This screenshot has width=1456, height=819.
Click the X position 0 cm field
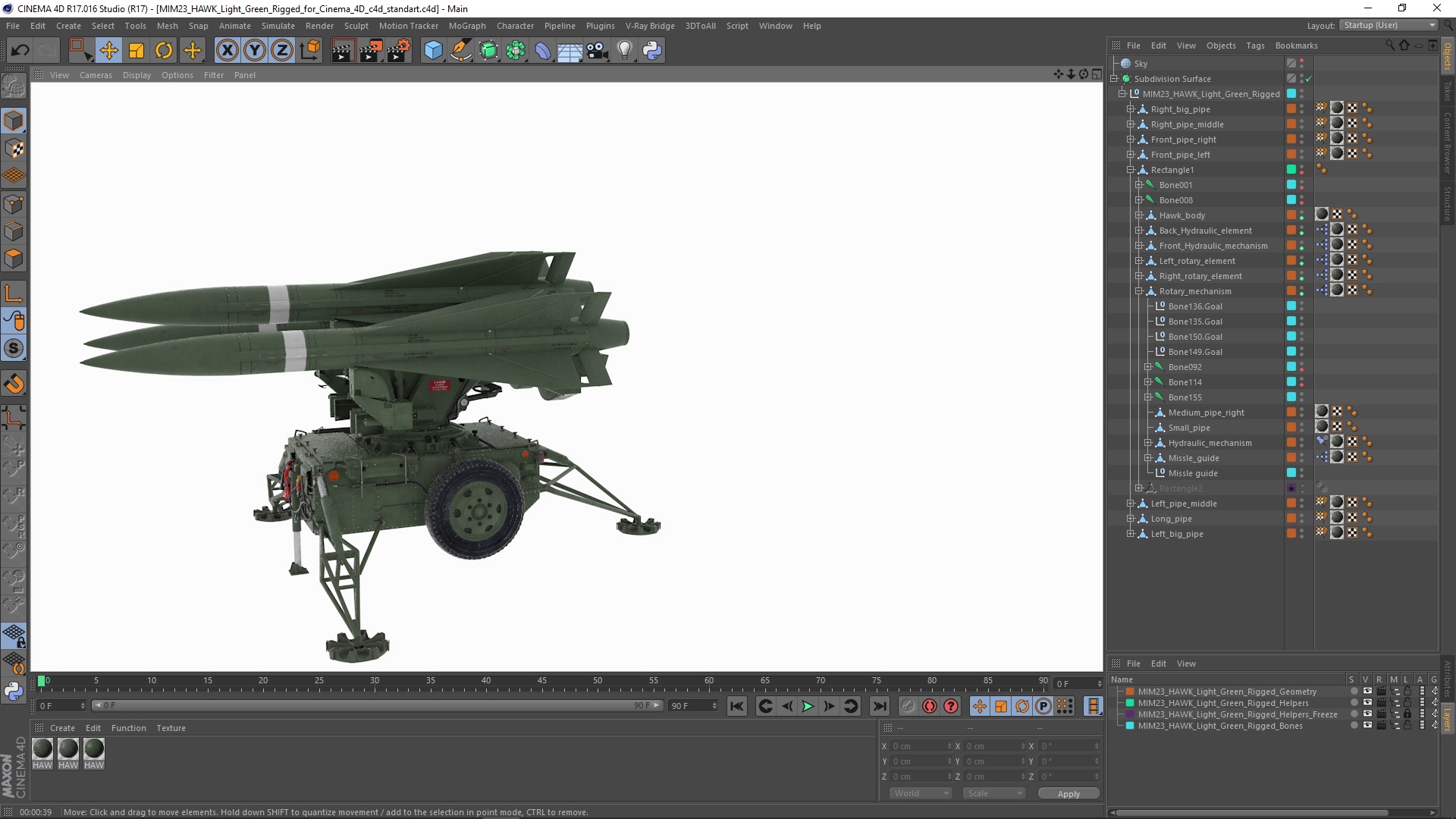(x=920, y=746)
